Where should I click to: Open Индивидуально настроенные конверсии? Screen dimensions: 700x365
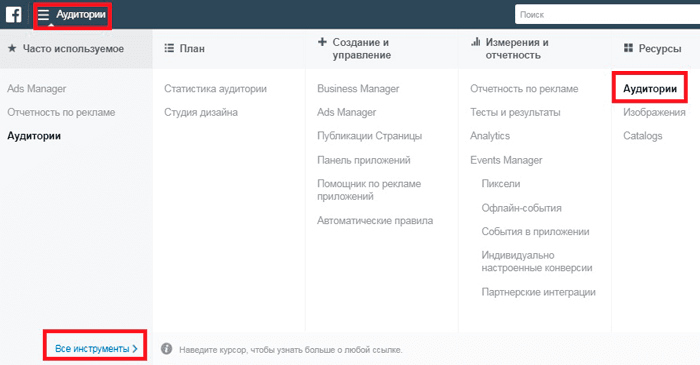[x=537, y=261]
